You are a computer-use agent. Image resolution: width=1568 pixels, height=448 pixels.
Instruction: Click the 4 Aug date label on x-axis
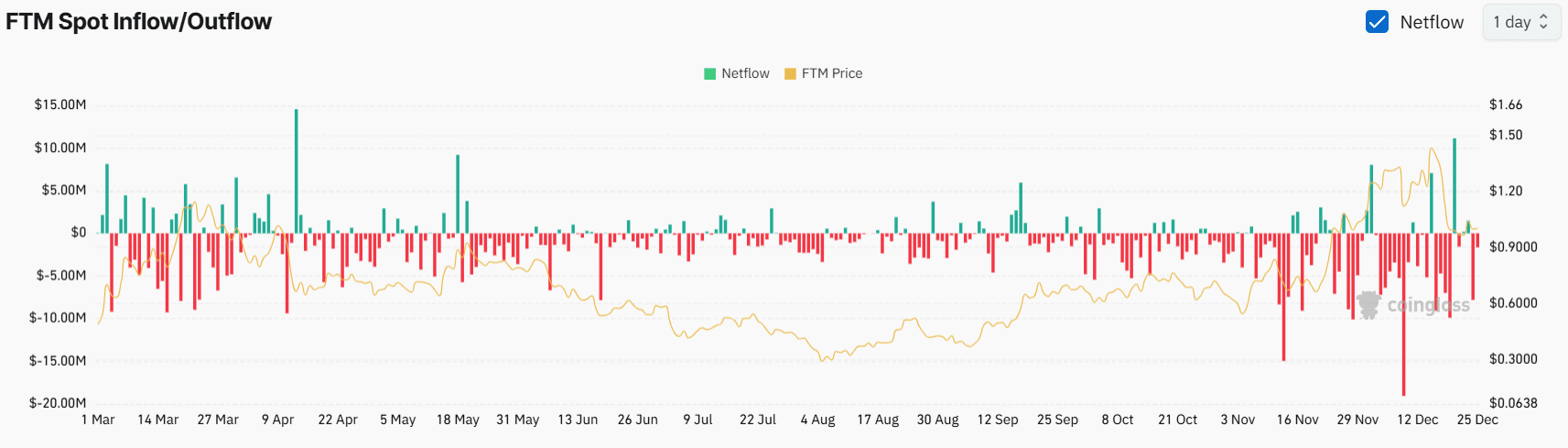coord(817,420)
